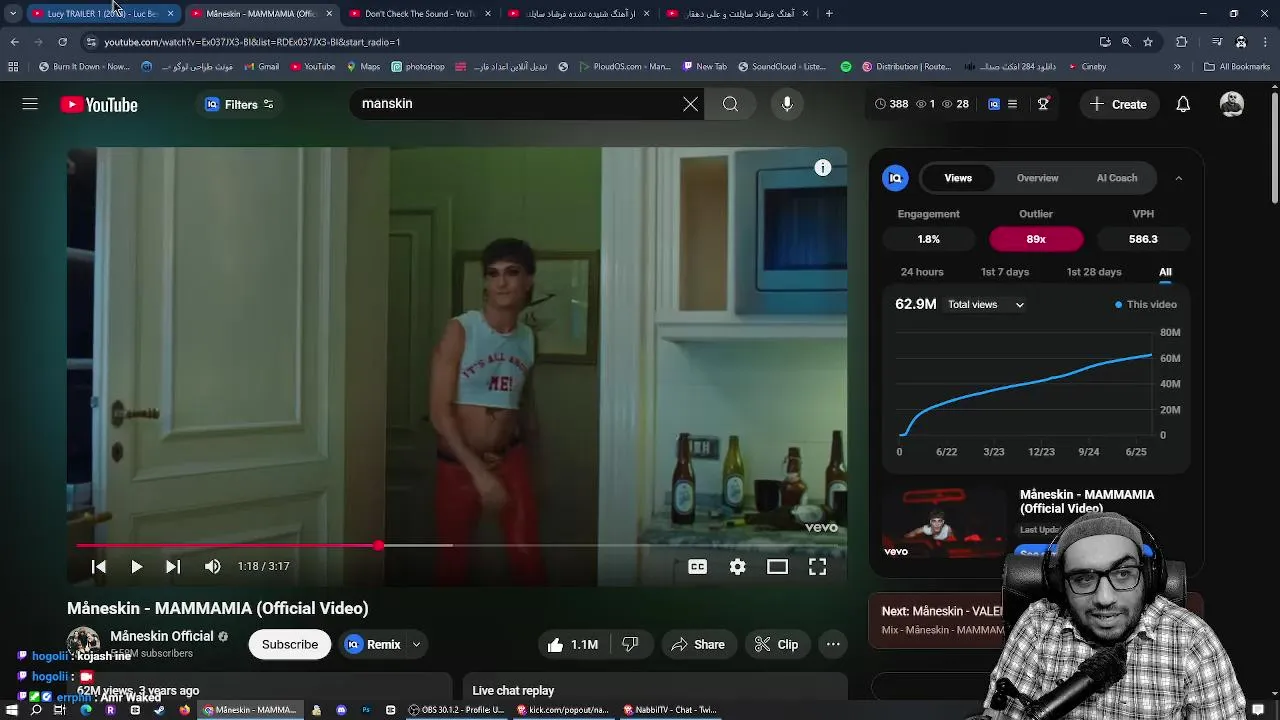Open the notifications bell
The image size is (1280, 720).
[x=1183, y=104]
